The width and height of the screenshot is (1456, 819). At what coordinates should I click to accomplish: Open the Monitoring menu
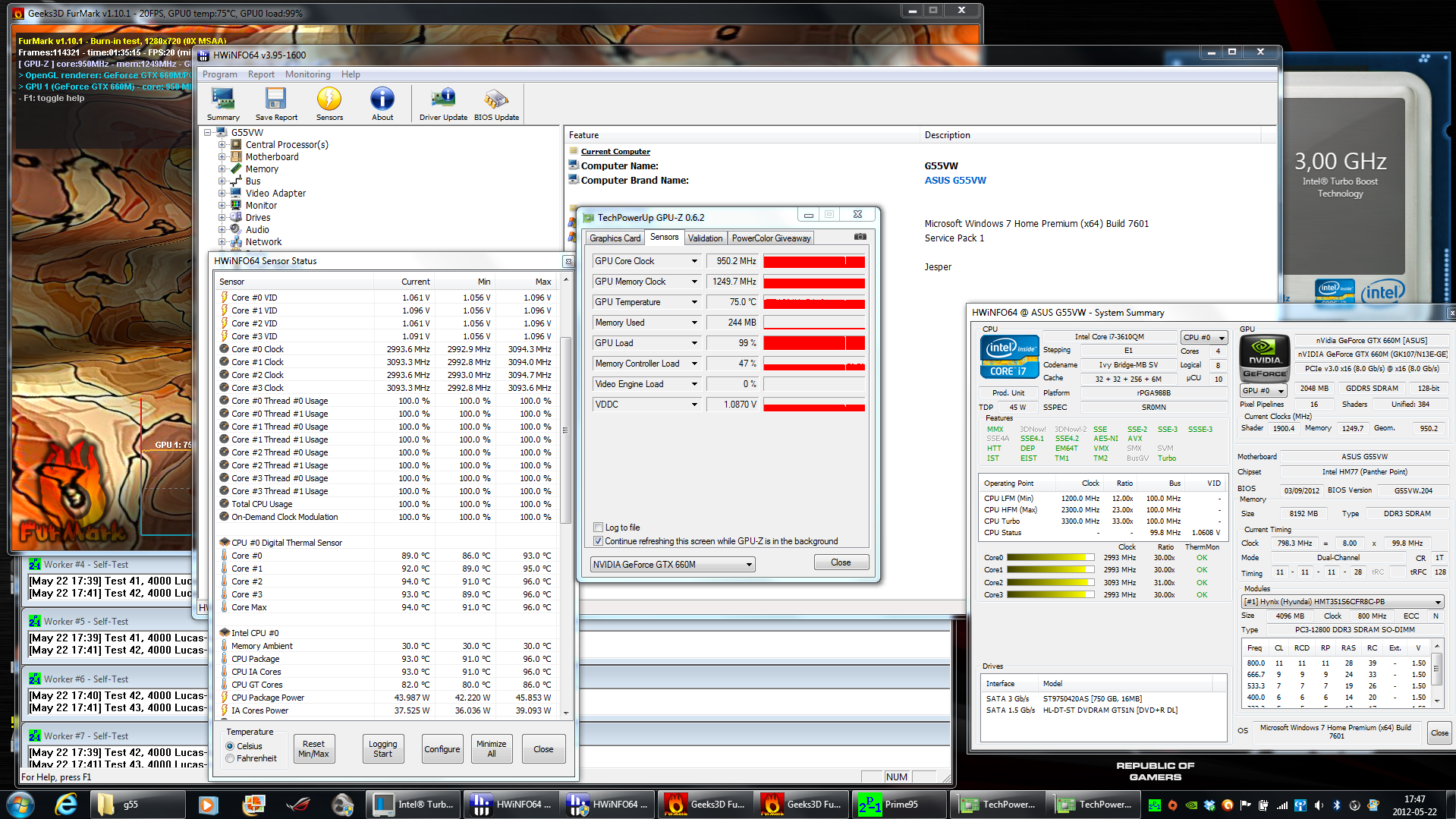(x=307, y=74)
